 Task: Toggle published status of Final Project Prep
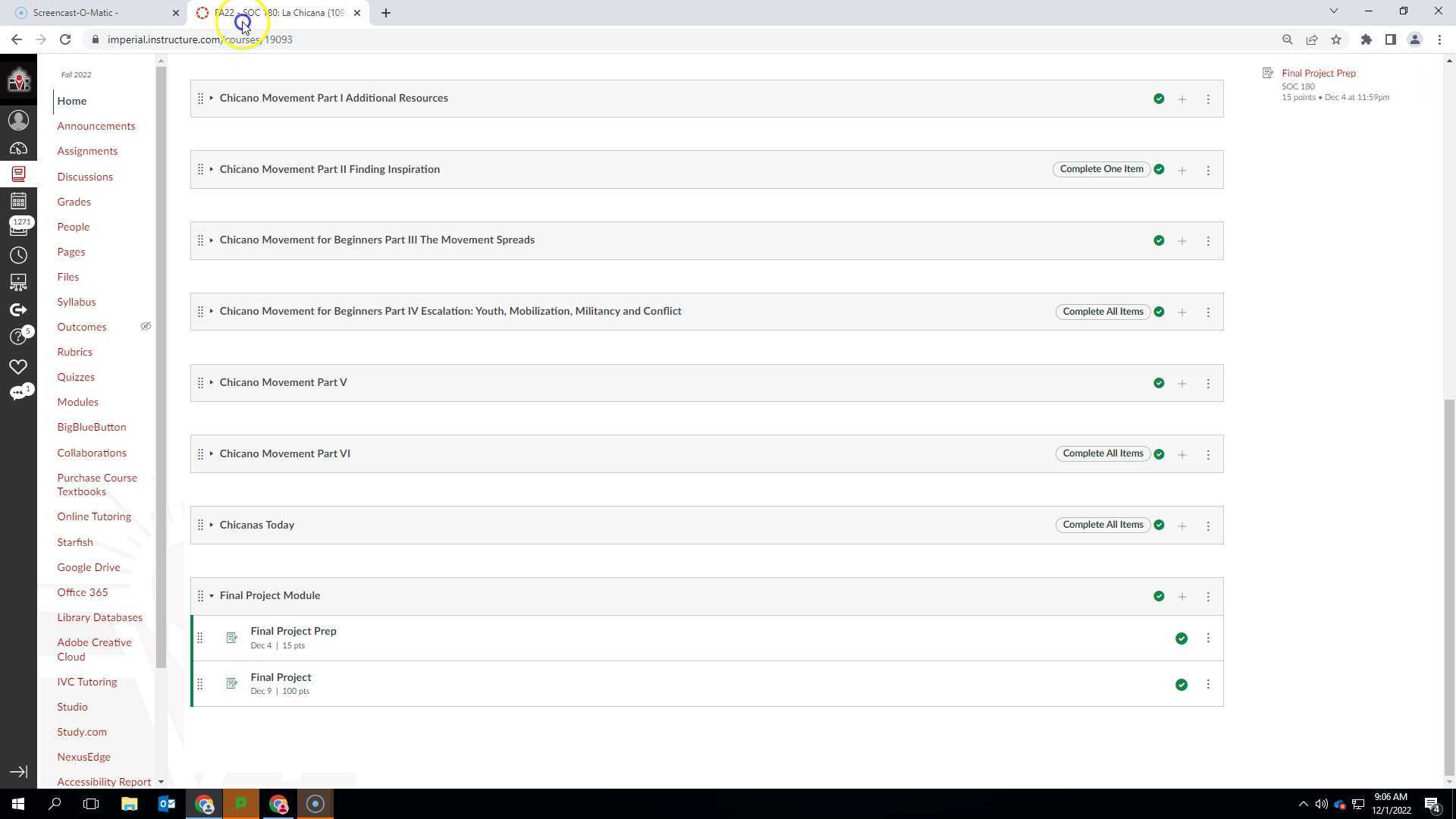tap(1181, 639)
